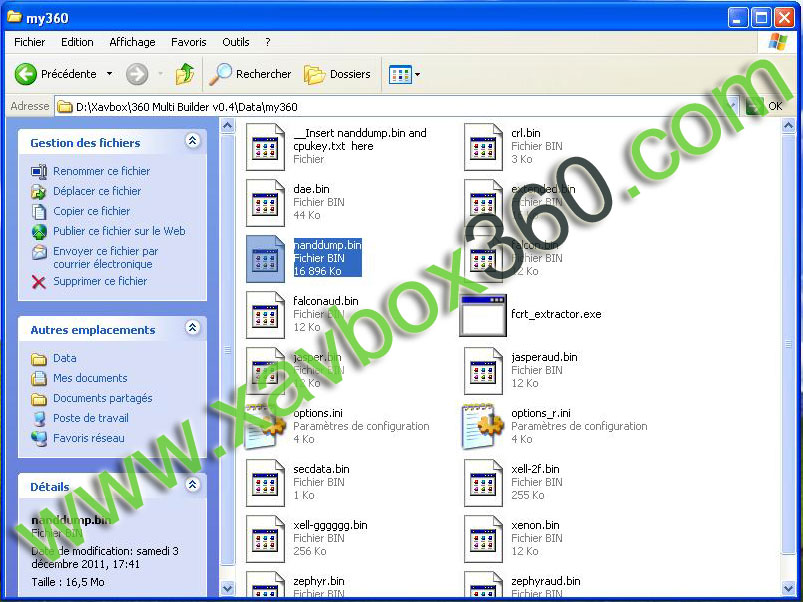Click the zephyraud.bin file name
Image resolution: width=803 pixels, height=602 pixels.
545,580
